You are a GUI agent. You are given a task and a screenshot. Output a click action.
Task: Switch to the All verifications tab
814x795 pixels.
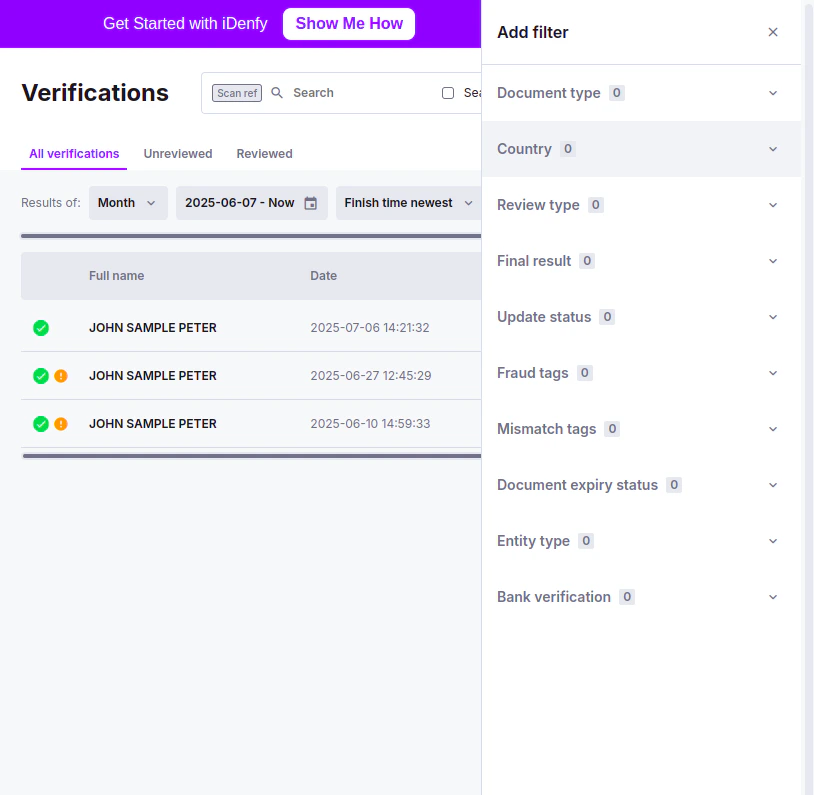74,154
